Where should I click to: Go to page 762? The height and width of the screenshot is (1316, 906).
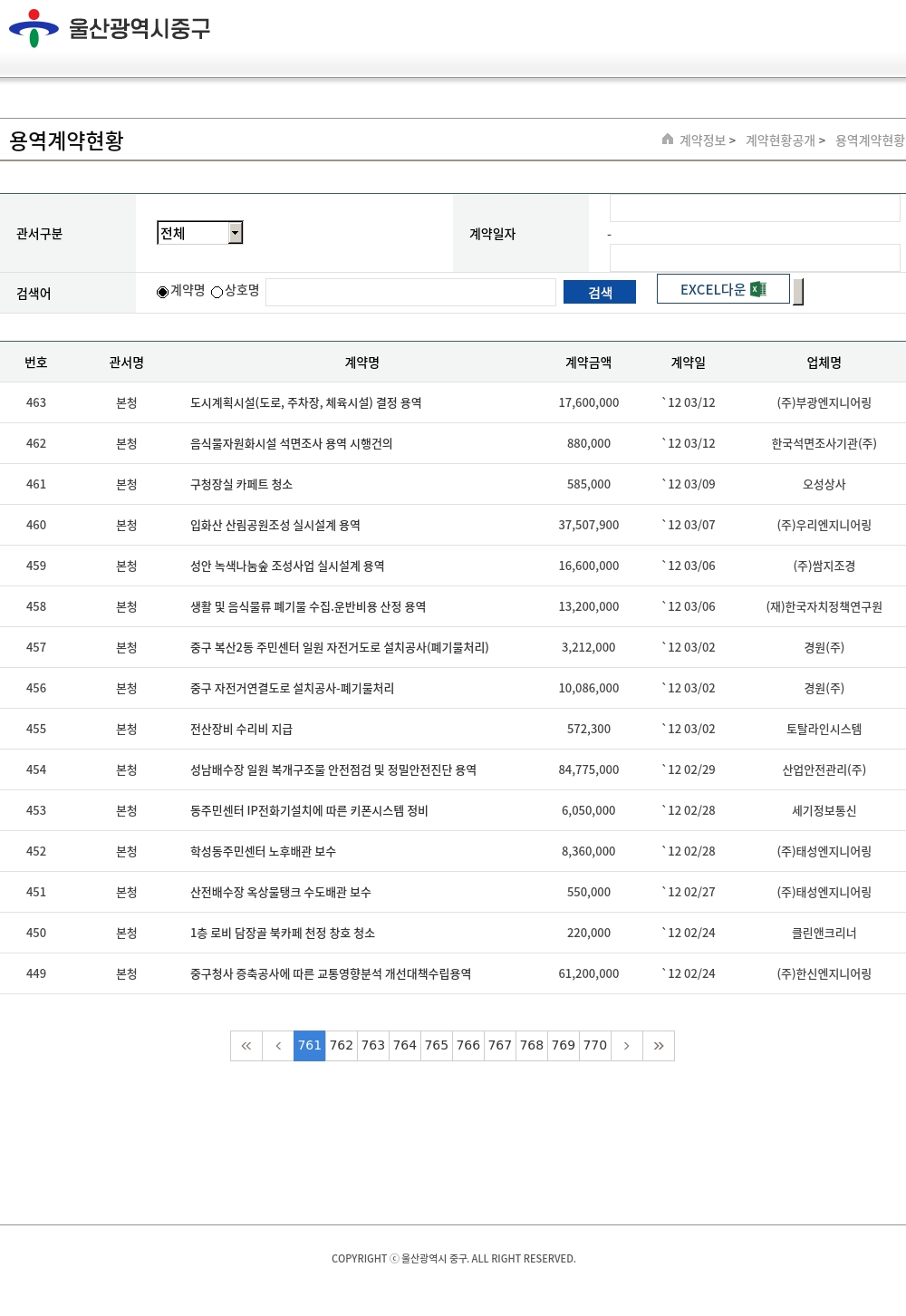pyautogui.click(x=342, y=1046)
